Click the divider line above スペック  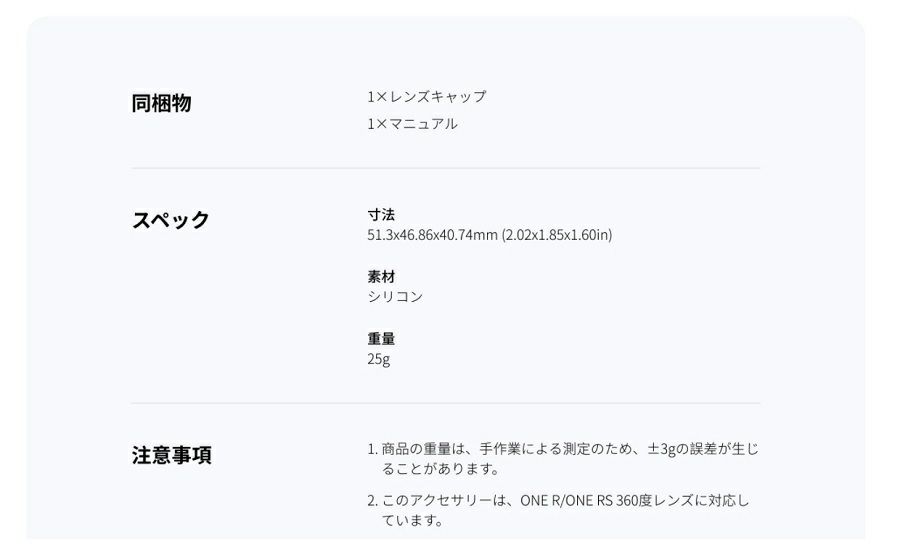(x=445, y=168)
